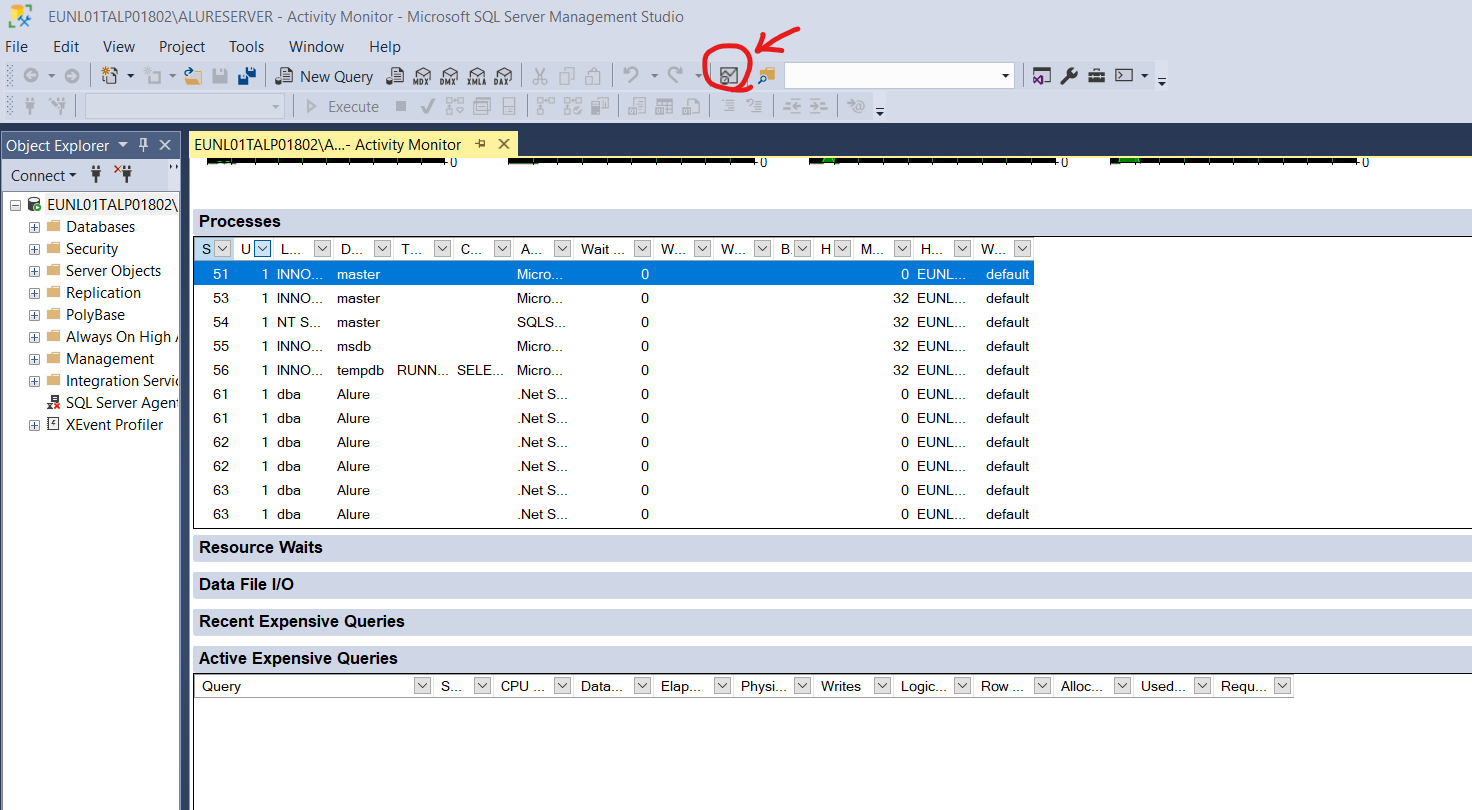This screenshot has width=1472, height=810.
Task: Open the Toolbox briefcase icon
Action: point(1096,76)
